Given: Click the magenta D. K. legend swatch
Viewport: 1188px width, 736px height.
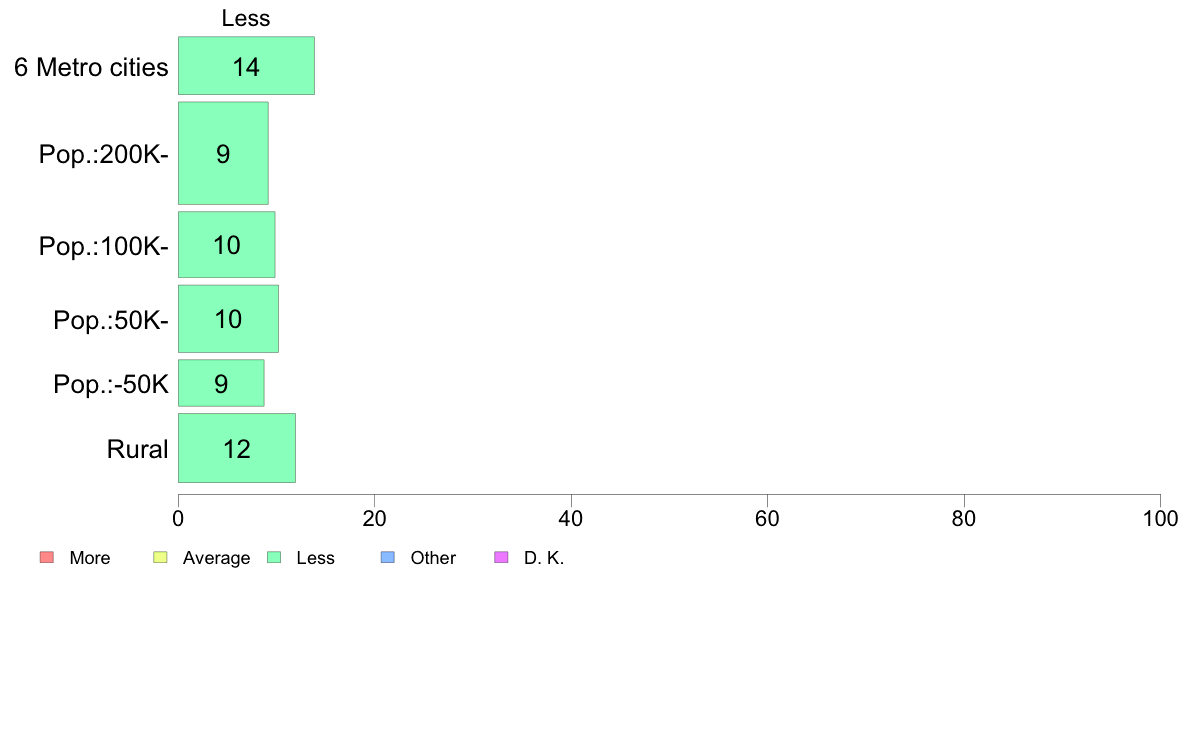Looking at the screenshot, I should pyautogui.click(x=501, y=557).
